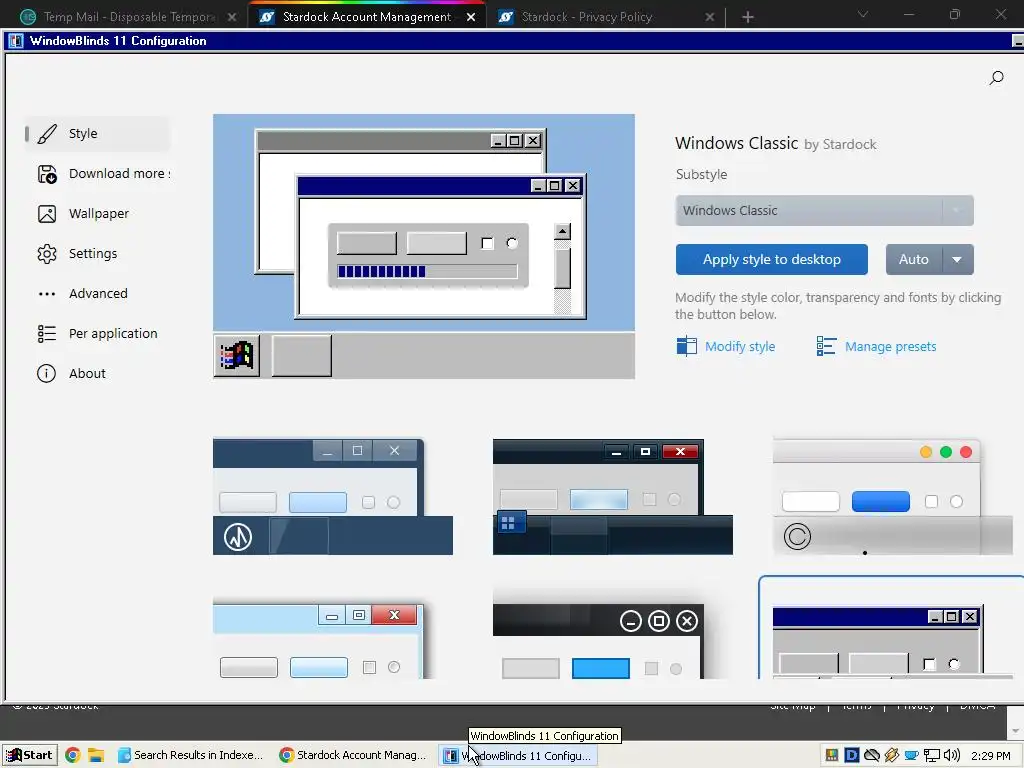Open a new browser tab with the plus icon

point(748,17)
